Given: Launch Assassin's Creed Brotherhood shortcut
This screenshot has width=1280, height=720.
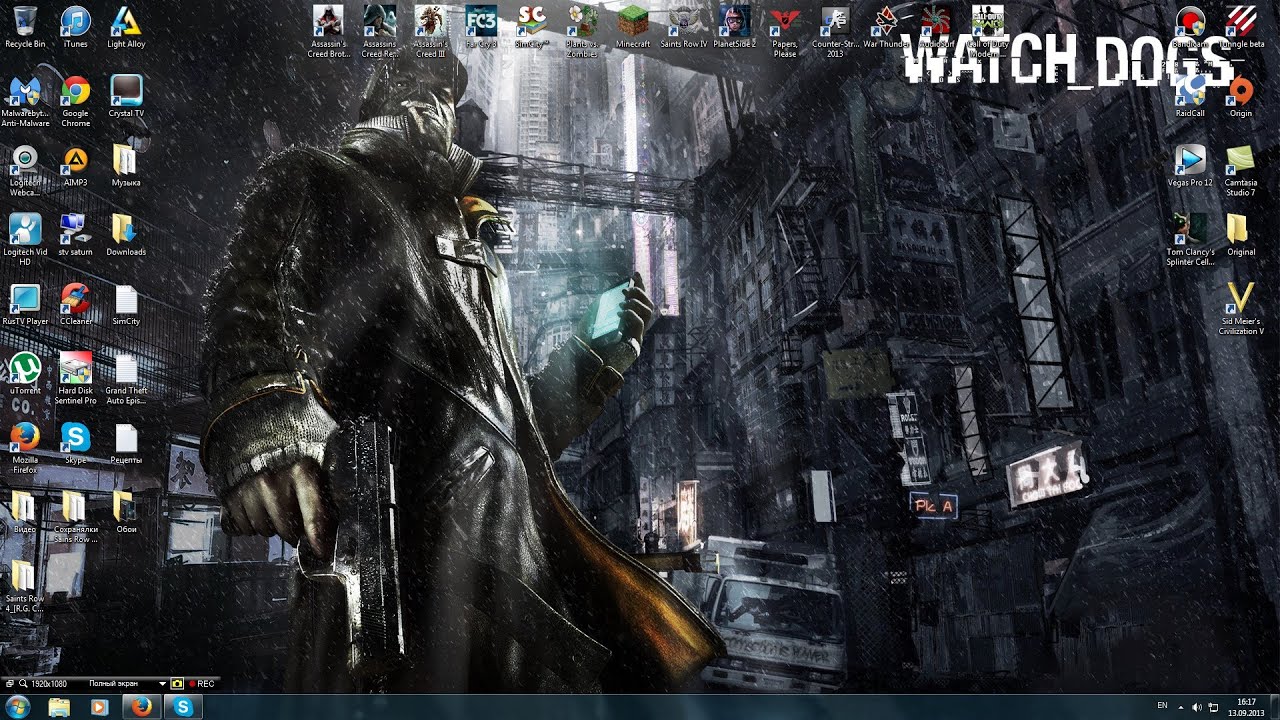Looking at the screenshot, I should click(x=328, y=31).
